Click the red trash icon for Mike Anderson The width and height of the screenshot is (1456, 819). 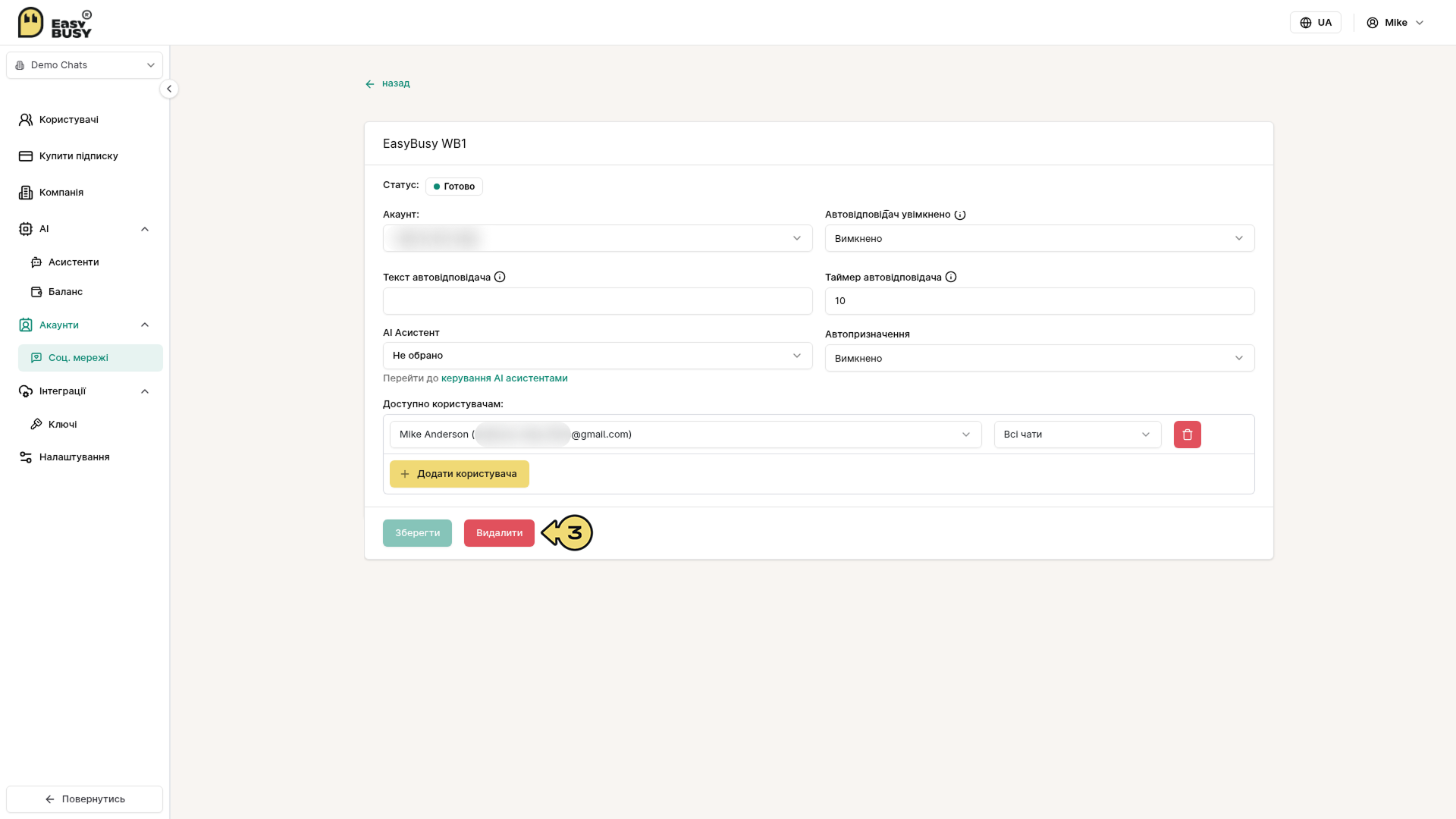tap(1187, 435)
